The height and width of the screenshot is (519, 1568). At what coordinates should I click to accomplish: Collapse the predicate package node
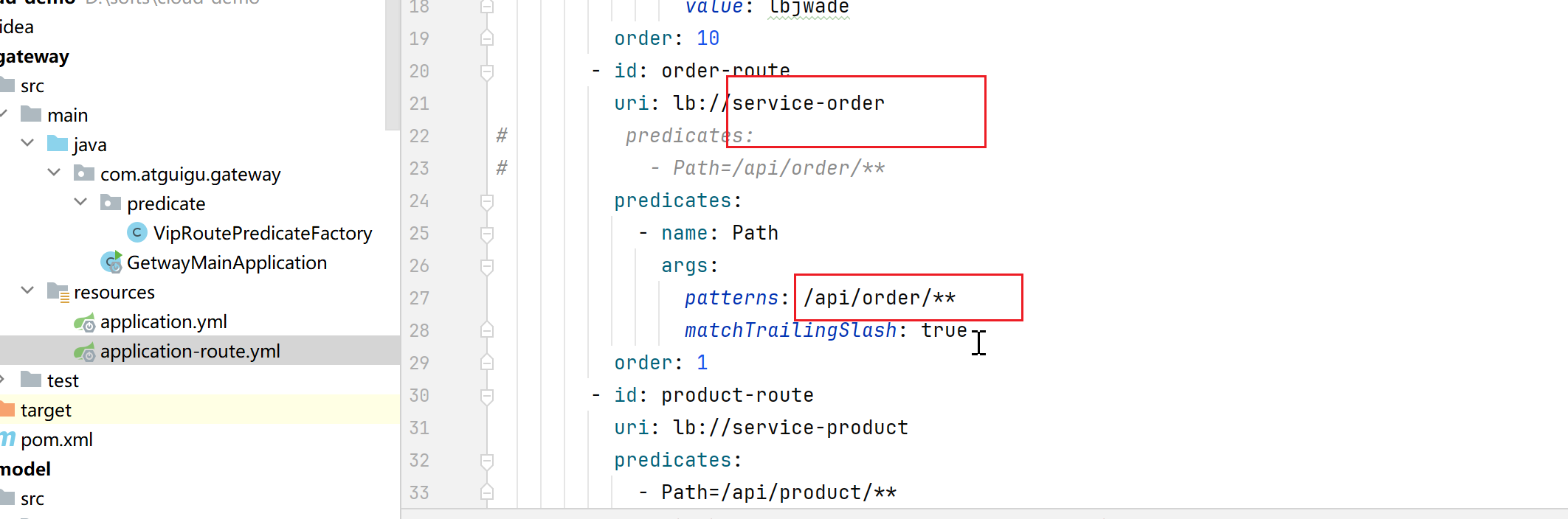[81, 202]
